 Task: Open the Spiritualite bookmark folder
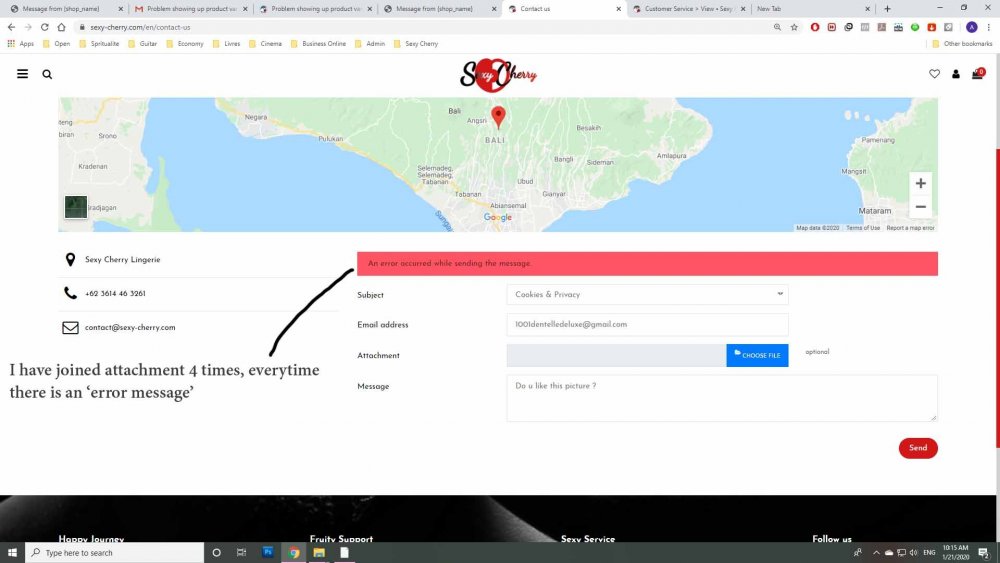tap(99, 43)
